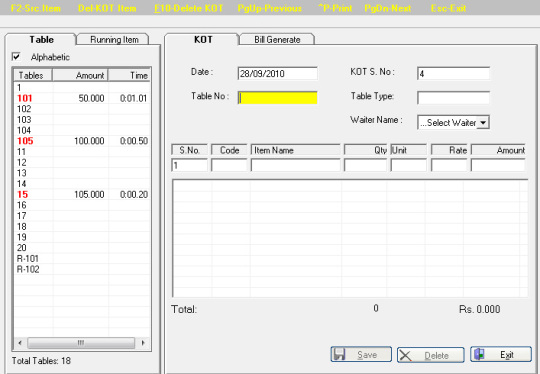
Task: Click the left scroll arrow of tables list
Action: pos(20,343)
